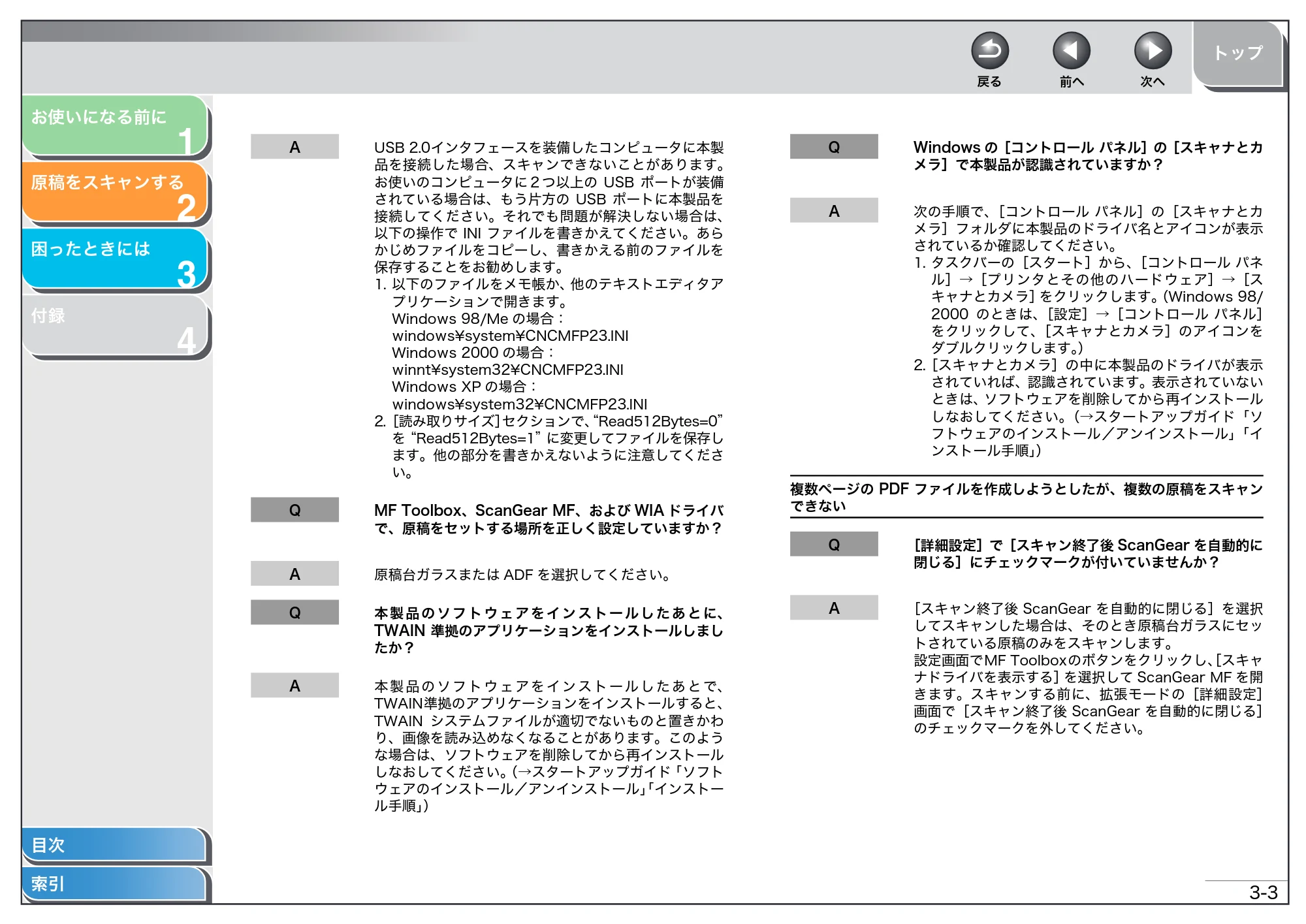Click the heading 複数ページの PDF ファイルを作成しようとしたが
Screen dimensions: 1306x924
coord(1026,497)
